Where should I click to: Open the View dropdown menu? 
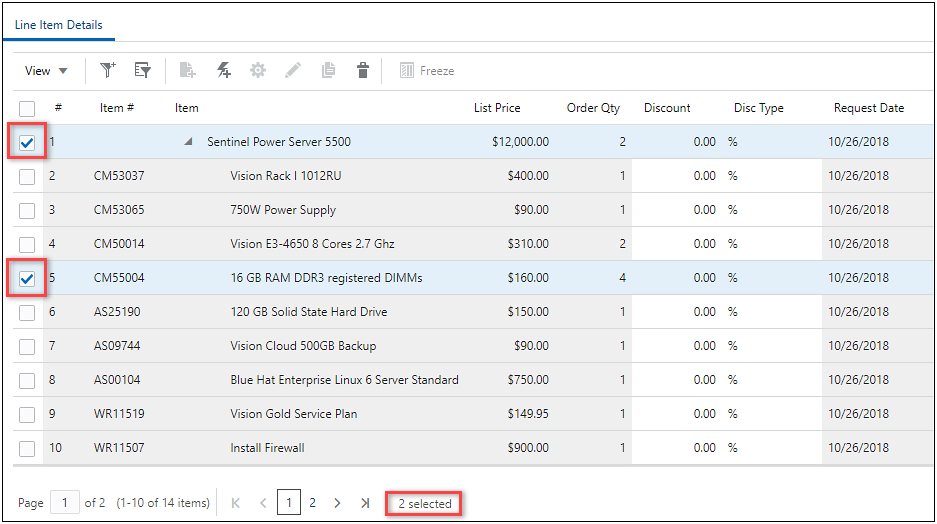(46, 71)
